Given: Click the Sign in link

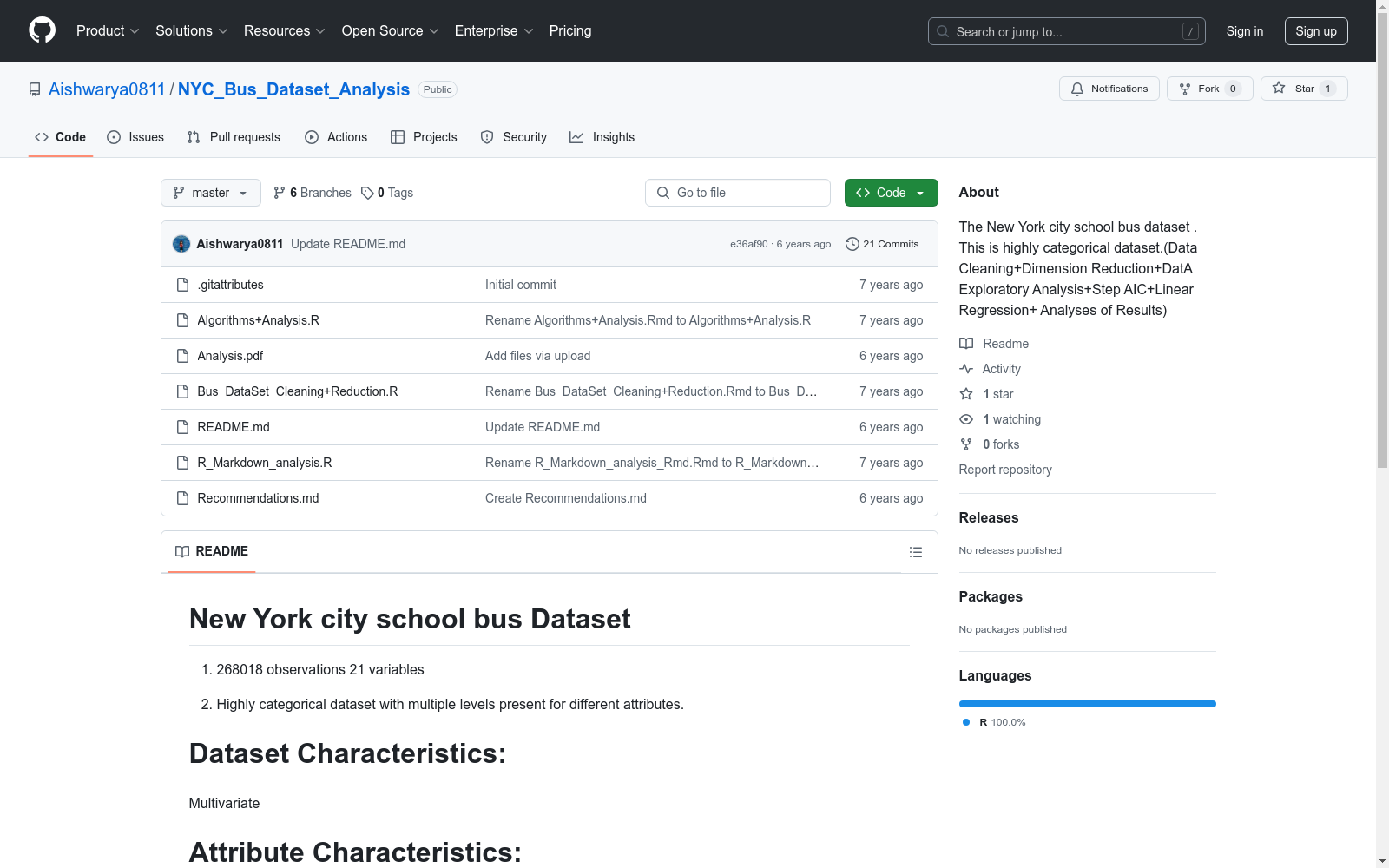Looking at the screenshot, I should coord(1245,31).
